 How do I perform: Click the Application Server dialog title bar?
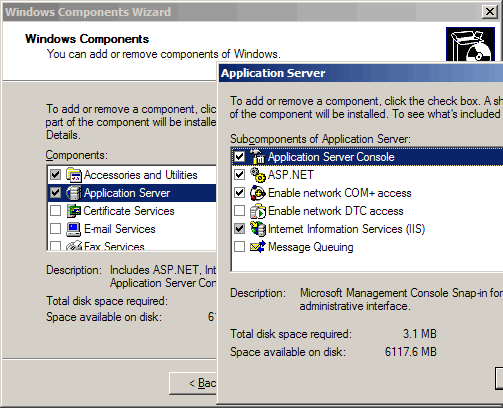(361, 73)
